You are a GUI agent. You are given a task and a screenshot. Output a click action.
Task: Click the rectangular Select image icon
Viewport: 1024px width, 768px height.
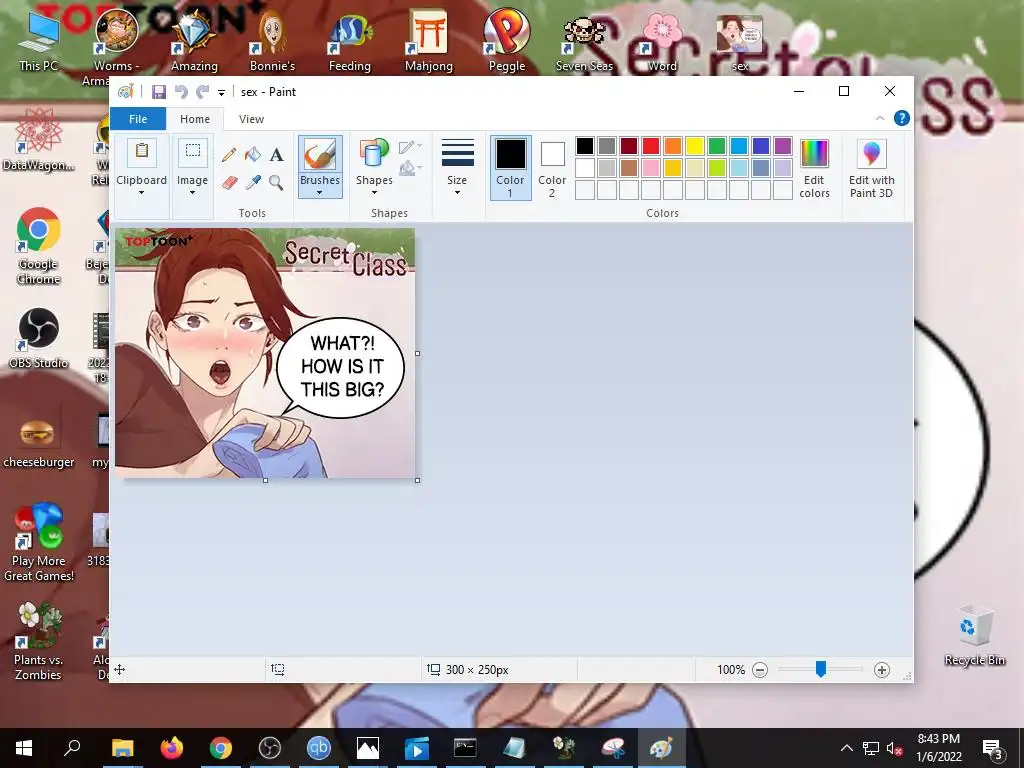(193, 153)
